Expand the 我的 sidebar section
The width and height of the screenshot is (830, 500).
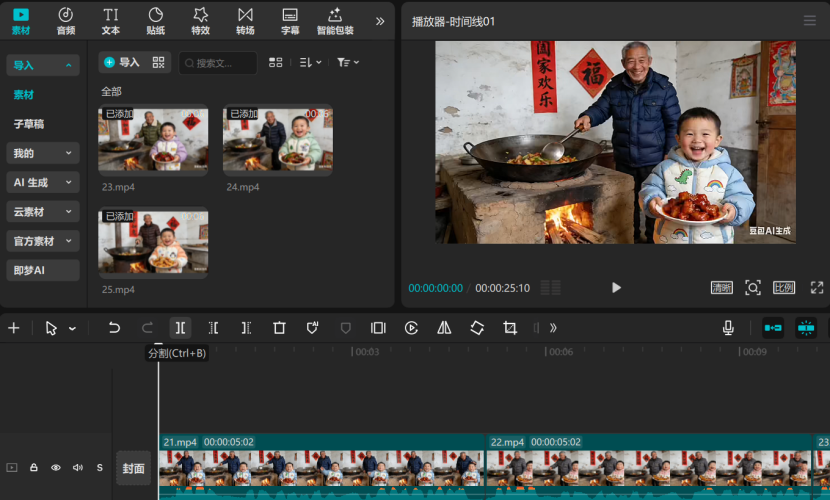click(x=42, y=153)
